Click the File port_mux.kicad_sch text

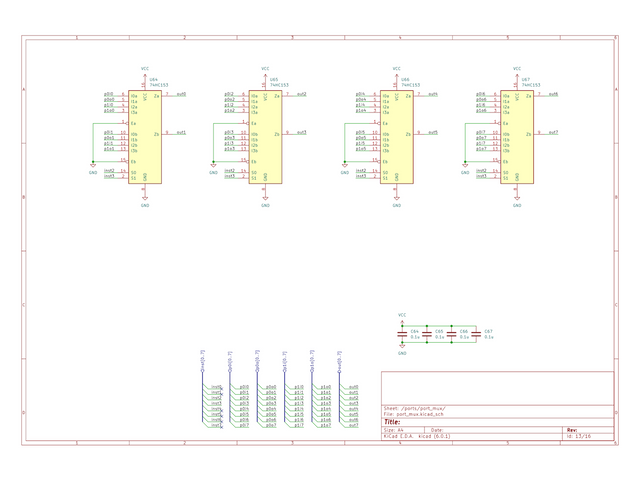[x=419, y=414]
